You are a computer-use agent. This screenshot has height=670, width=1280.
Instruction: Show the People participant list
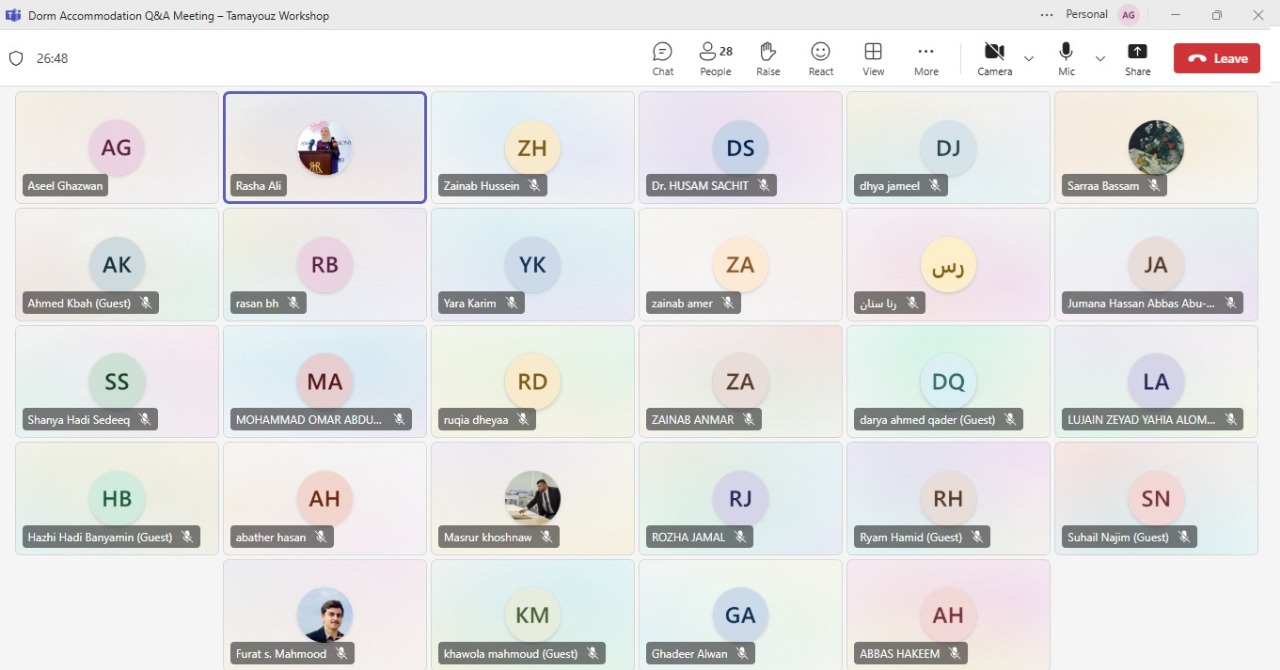[x=715, y=58]
